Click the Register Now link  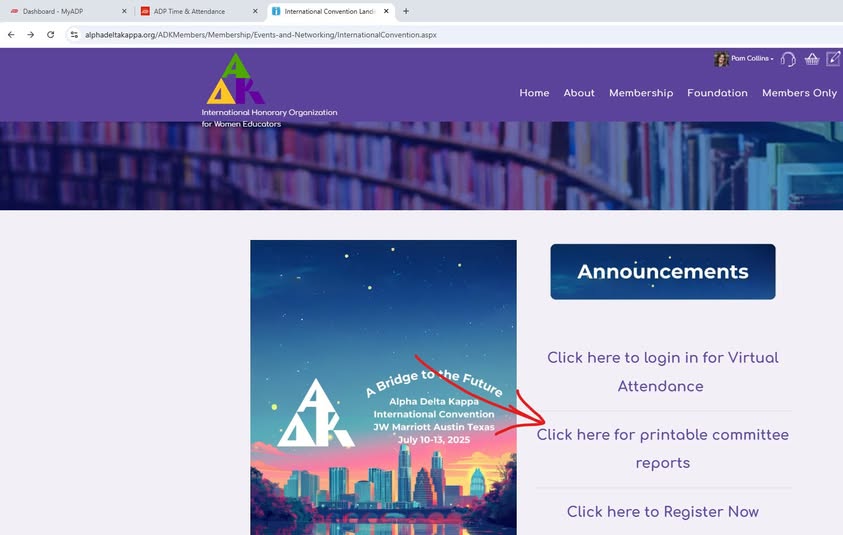click(662, 512)
